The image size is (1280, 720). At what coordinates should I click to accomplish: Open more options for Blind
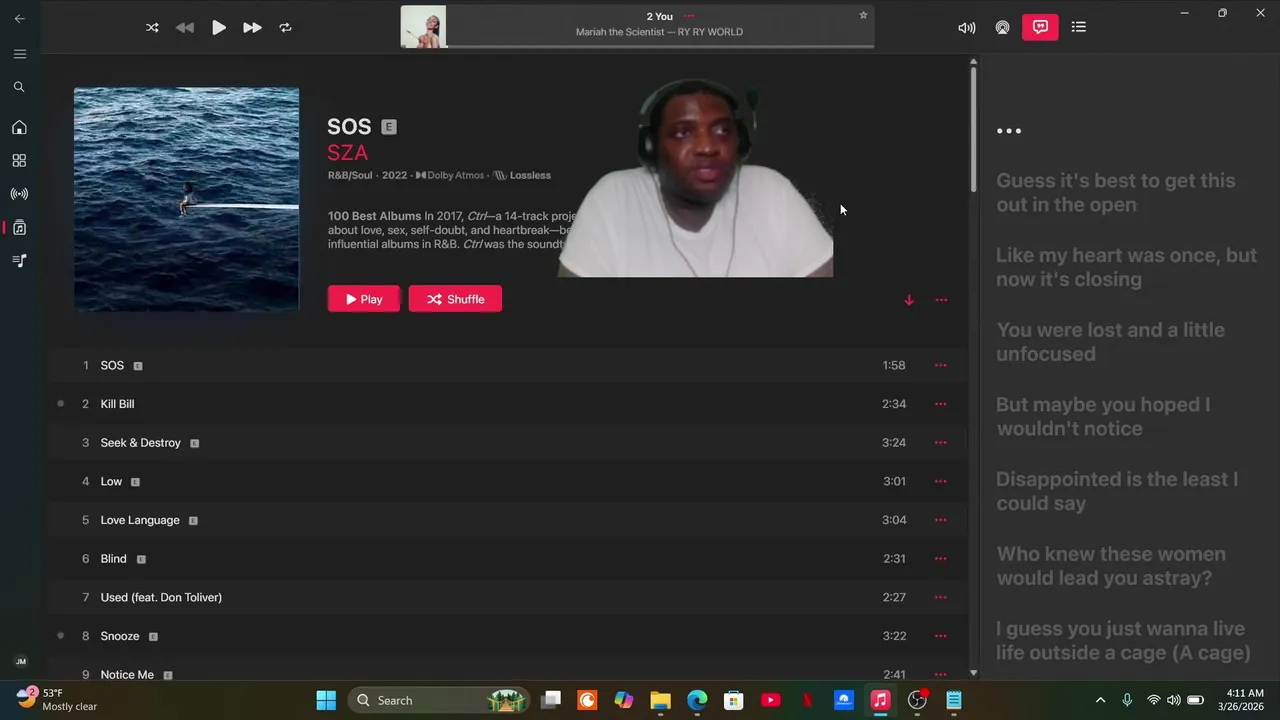940,558
